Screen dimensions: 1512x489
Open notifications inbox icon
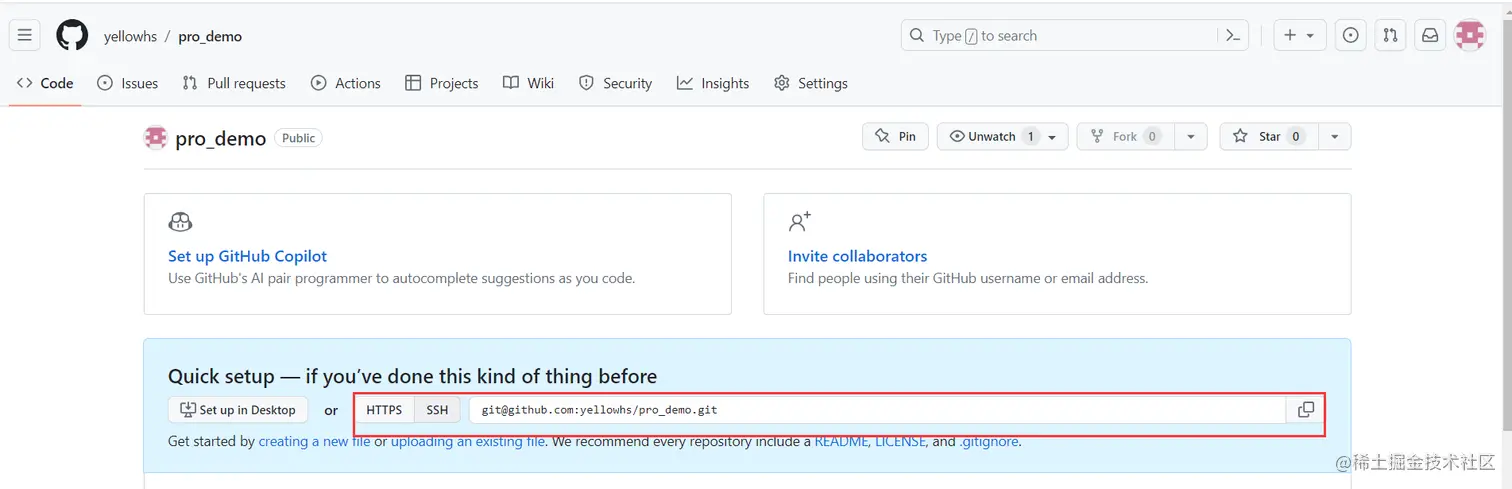coord(1430,35)
